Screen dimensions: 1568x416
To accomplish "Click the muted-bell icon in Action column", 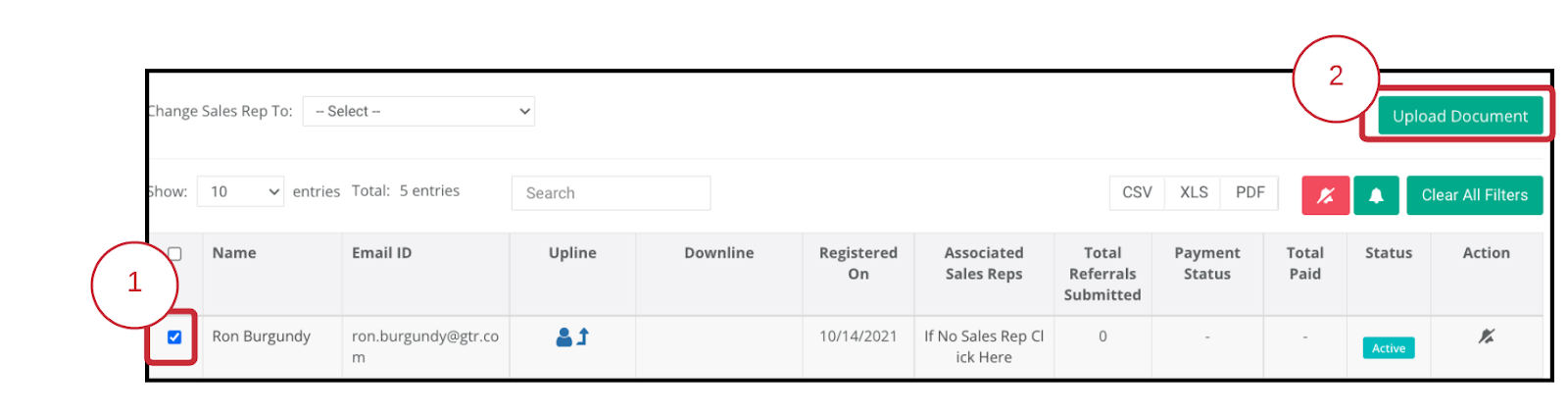I will tap(1487, 337).
